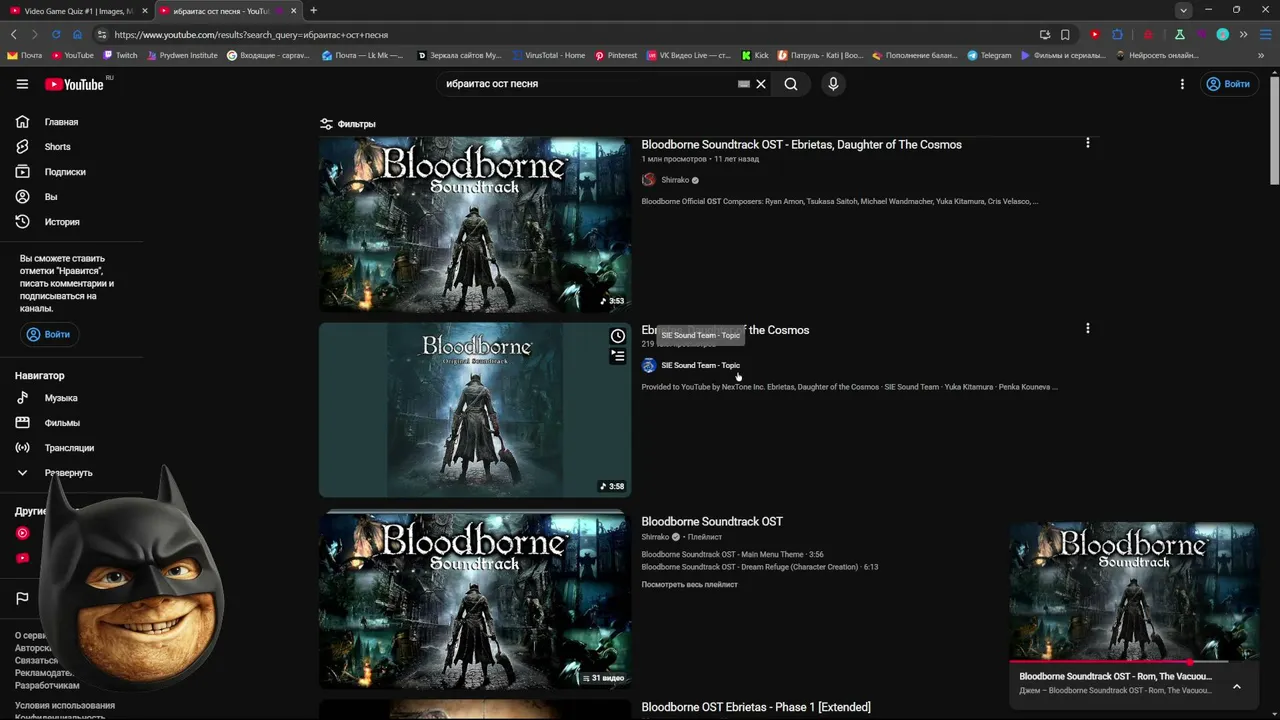Open the browser extensions puzzle icon
Screen dimensions: 1280x720
[x=1118, y=35]
